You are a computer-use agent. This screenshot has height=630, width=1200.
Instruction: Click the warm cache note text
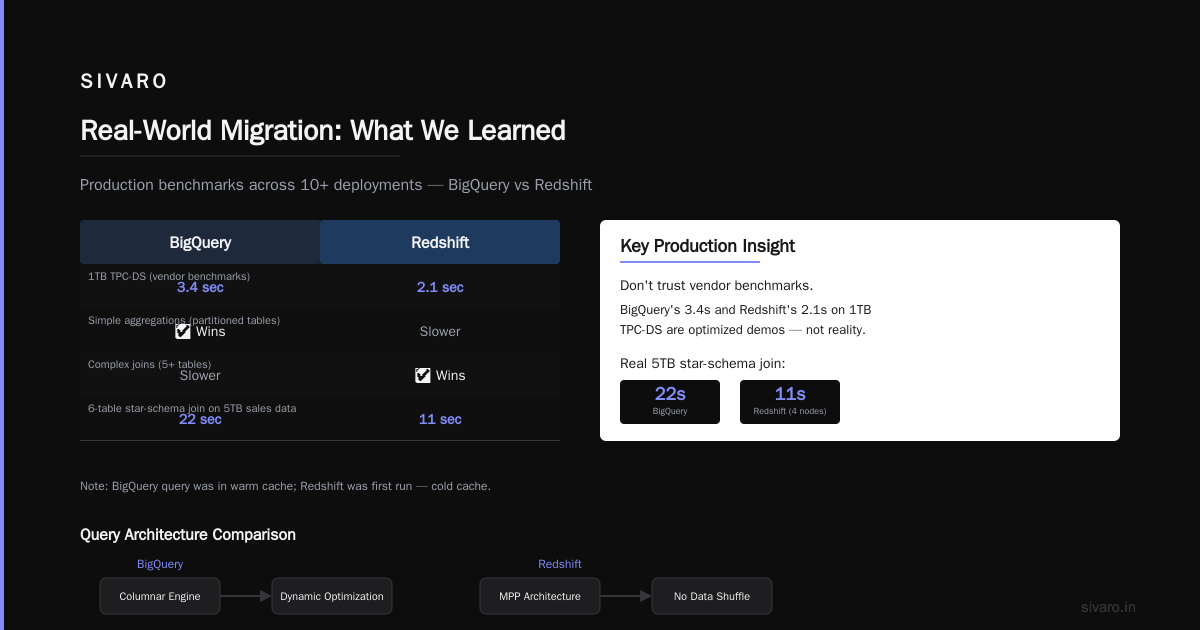click(x=285, y=486)
